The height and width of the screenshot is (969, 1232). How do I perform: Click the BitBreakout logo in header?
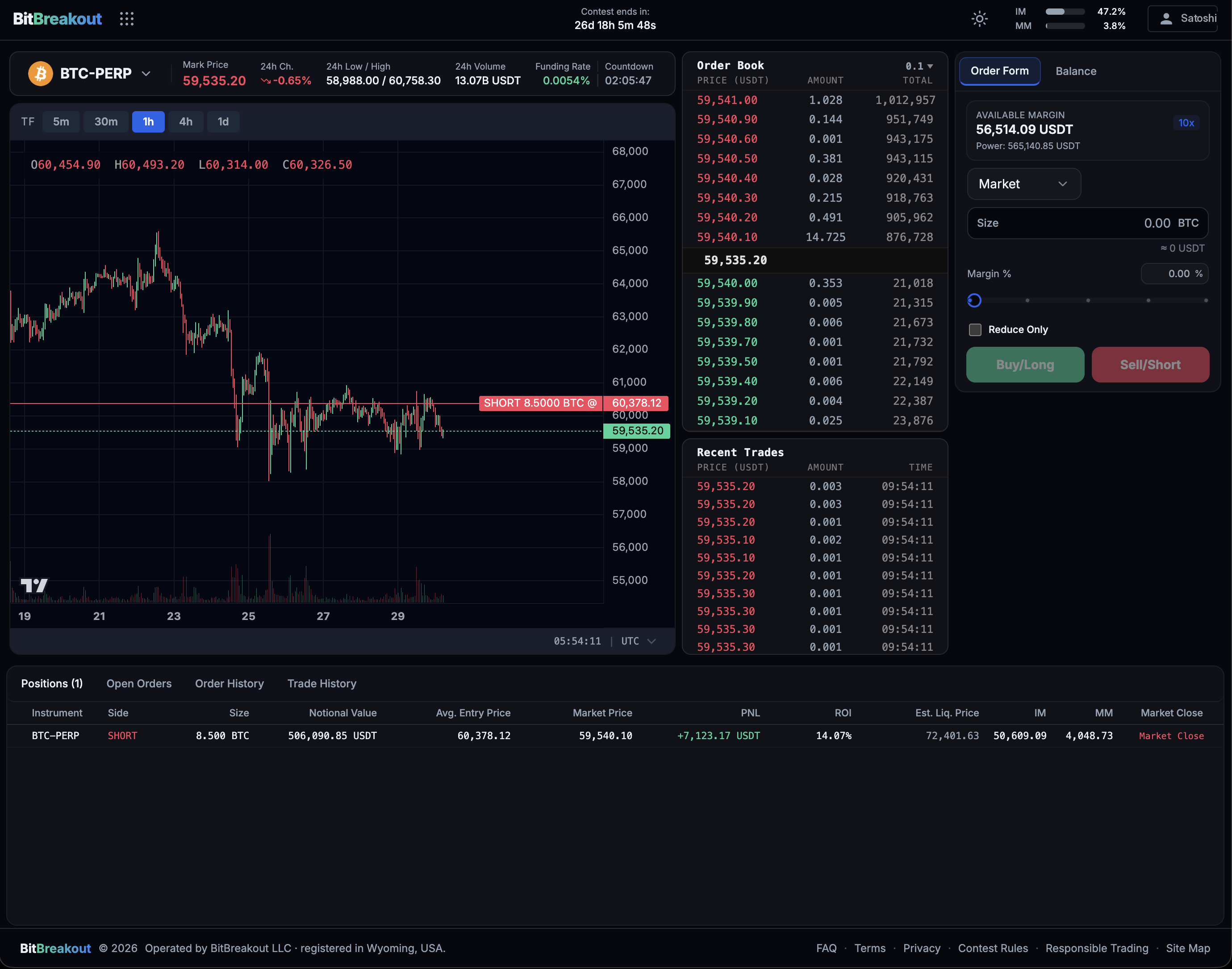pos(57,19)
